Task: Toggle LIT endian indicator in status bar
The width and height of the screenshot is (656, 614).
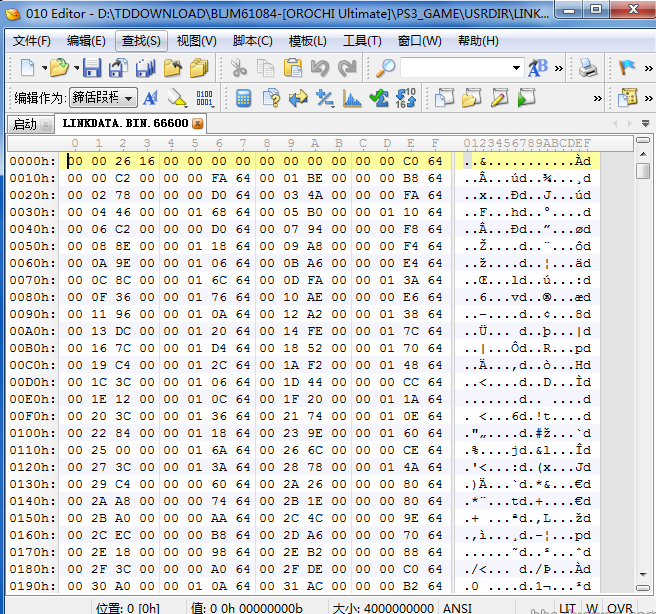Action: (x=567, y=607)
